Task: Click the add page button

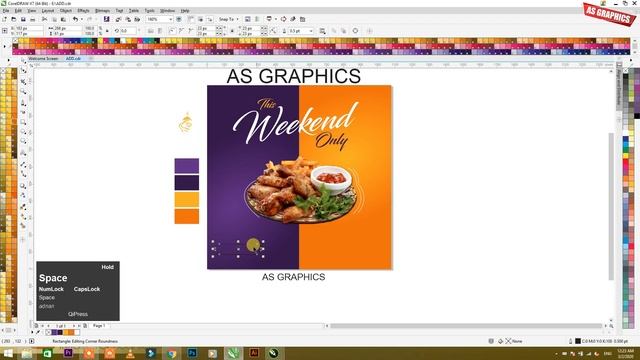Action: (x=85, y=326)
